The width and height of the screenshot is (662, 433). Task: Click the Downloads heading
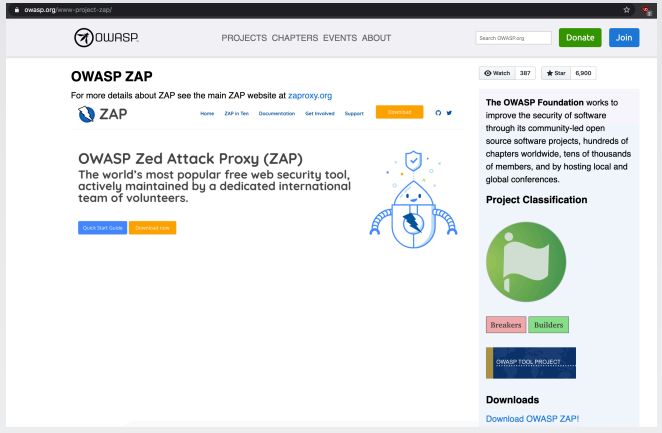pos(512,400)
